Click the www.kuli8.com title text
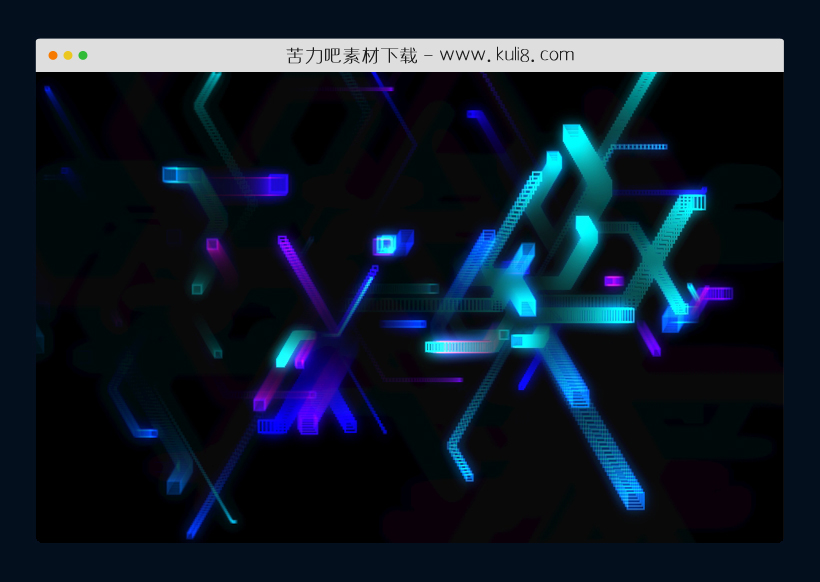820x582 pixels. [507, 55]
